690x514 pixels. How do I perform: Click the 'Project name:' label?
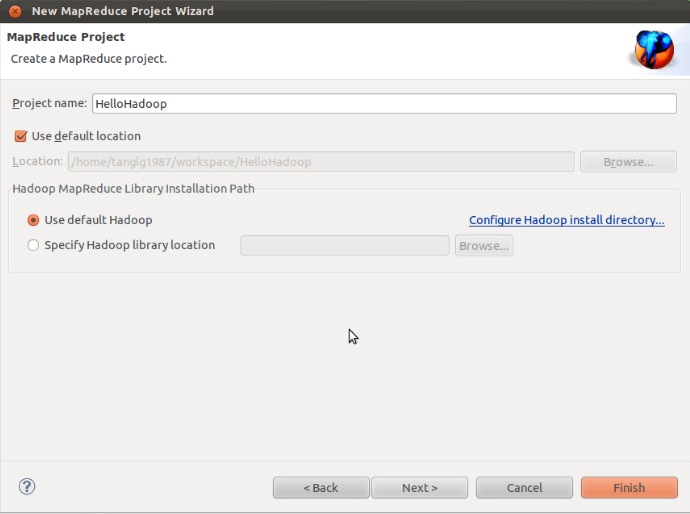point(50,103)
